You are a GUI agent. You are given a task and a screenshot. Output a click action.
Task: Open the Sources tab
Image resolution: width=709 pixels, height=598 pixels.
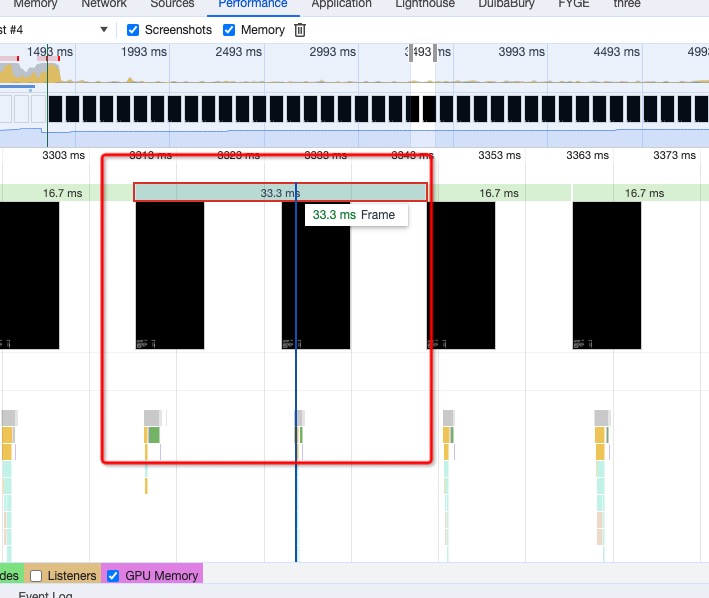point(172,4)
